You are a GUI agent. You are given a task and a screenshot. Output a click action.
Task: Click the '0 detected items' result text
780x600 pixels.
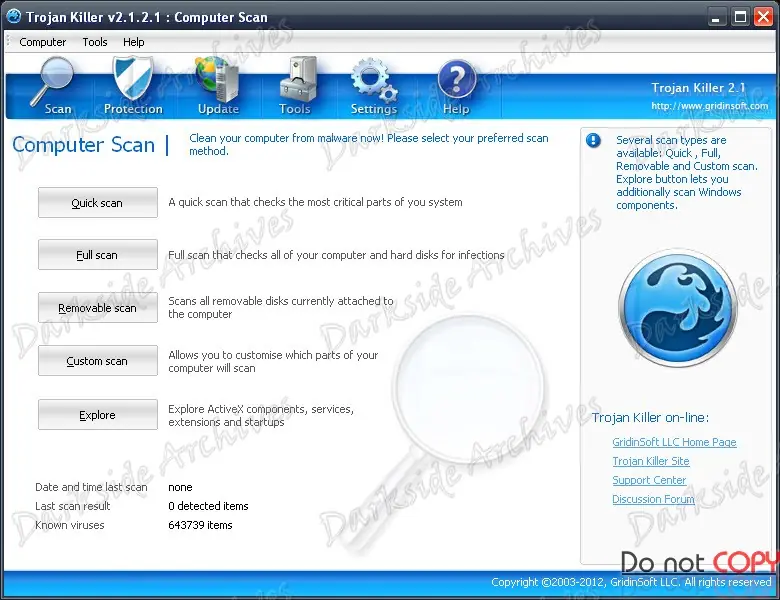(x=208, y=506)
